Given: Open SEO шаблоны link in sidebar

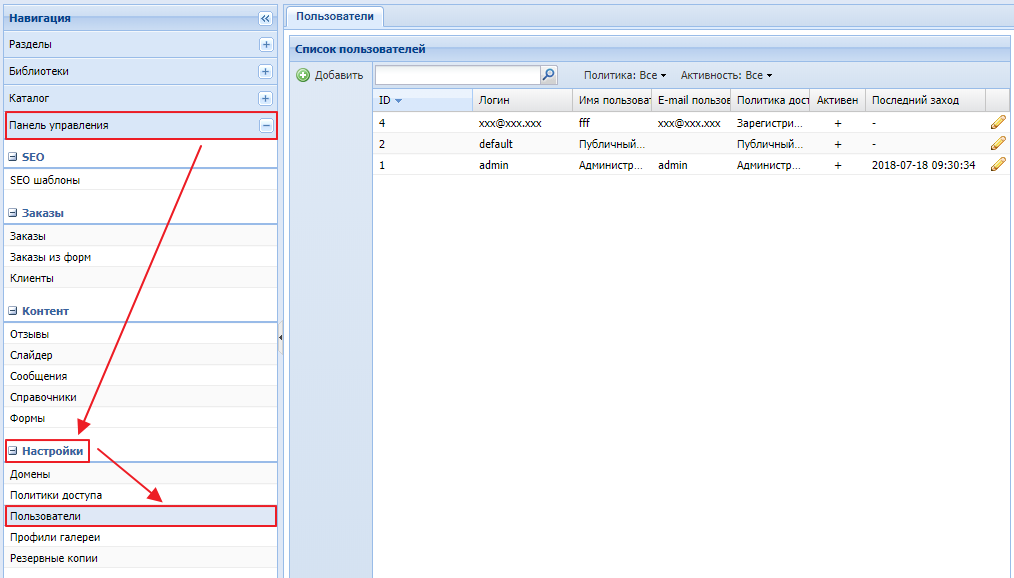Looking at the screenshot, I should tap(45, 180).
